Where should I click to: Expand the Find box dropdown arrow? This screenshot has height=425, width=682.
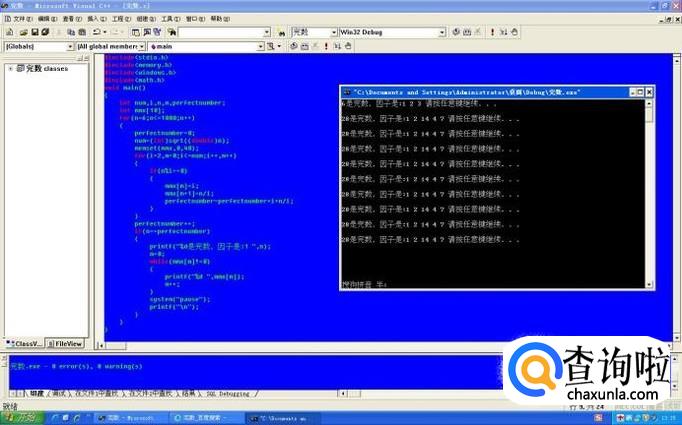coord(267,33)
